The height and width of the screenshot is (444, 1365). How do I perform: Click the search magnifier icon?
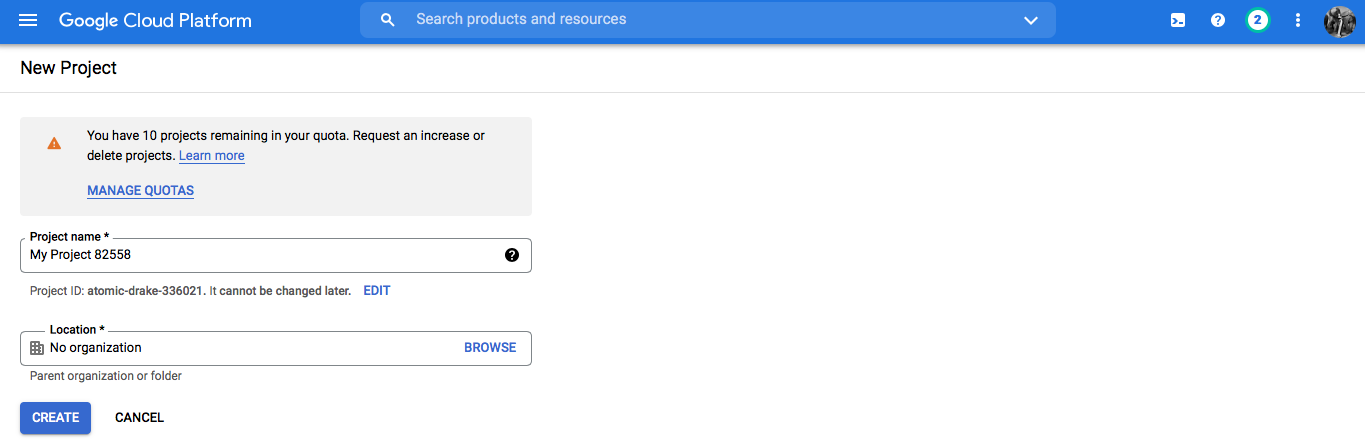388,20
